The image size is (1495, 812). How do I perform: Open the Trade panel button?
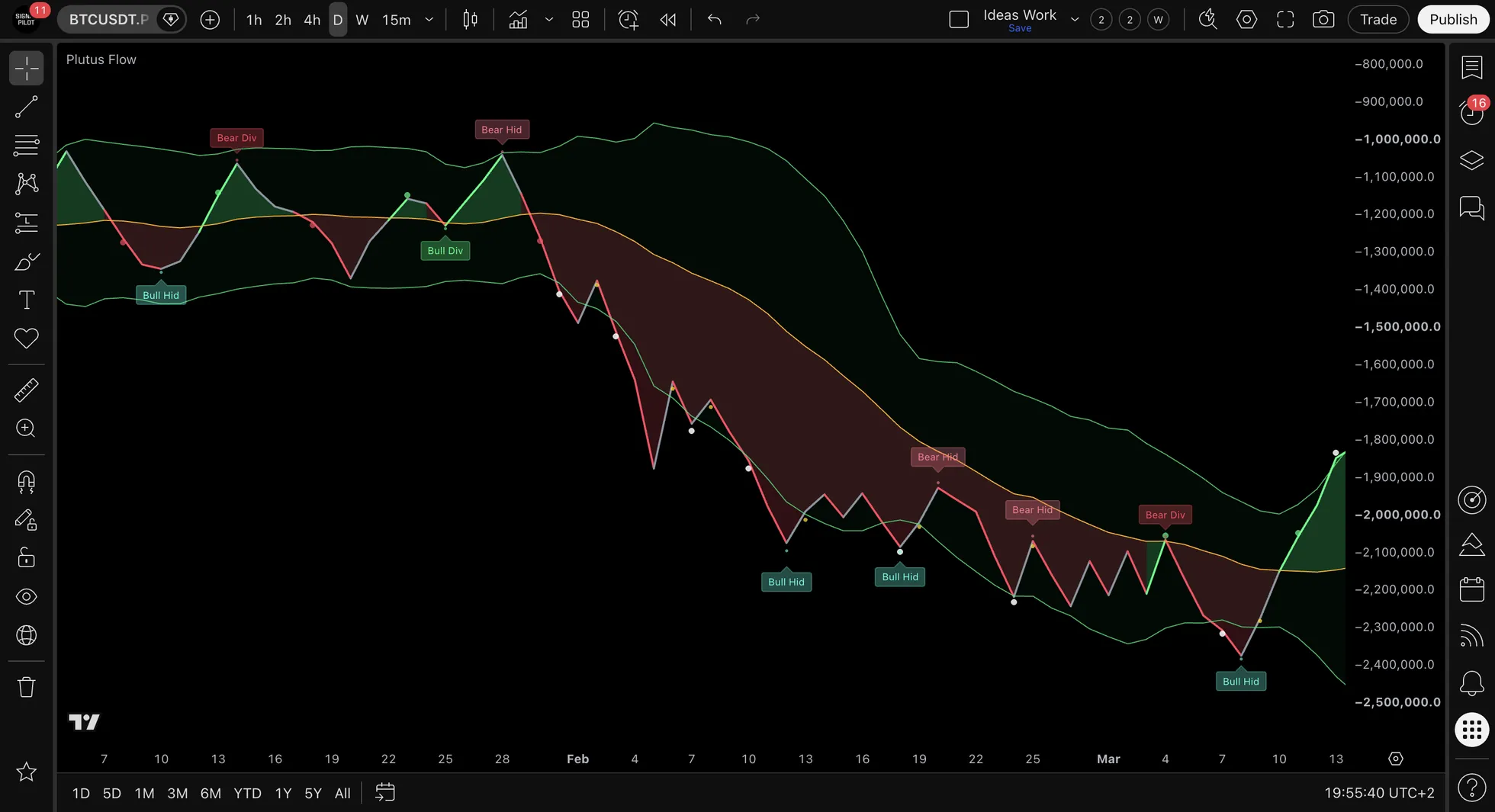(x=1378, y=20)
